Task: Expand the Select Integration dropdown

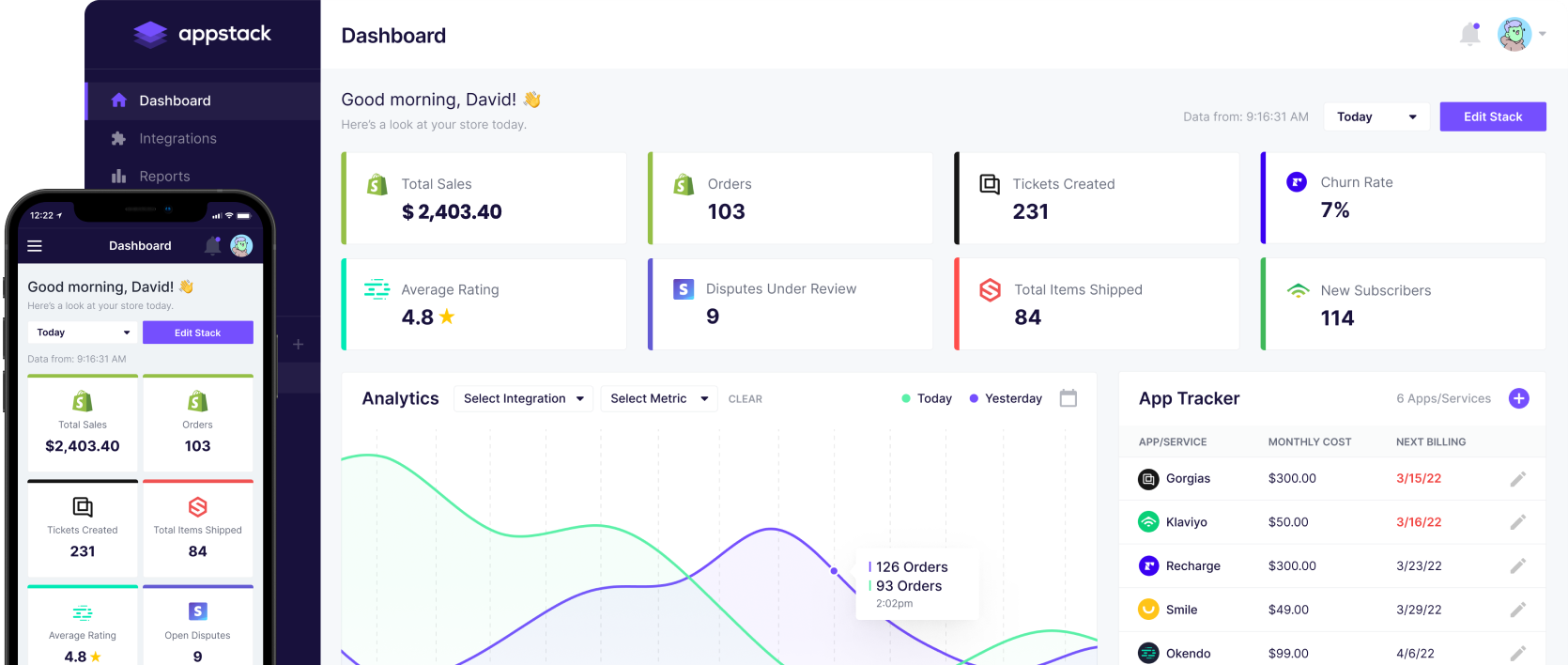Action: tap(523, 398)
